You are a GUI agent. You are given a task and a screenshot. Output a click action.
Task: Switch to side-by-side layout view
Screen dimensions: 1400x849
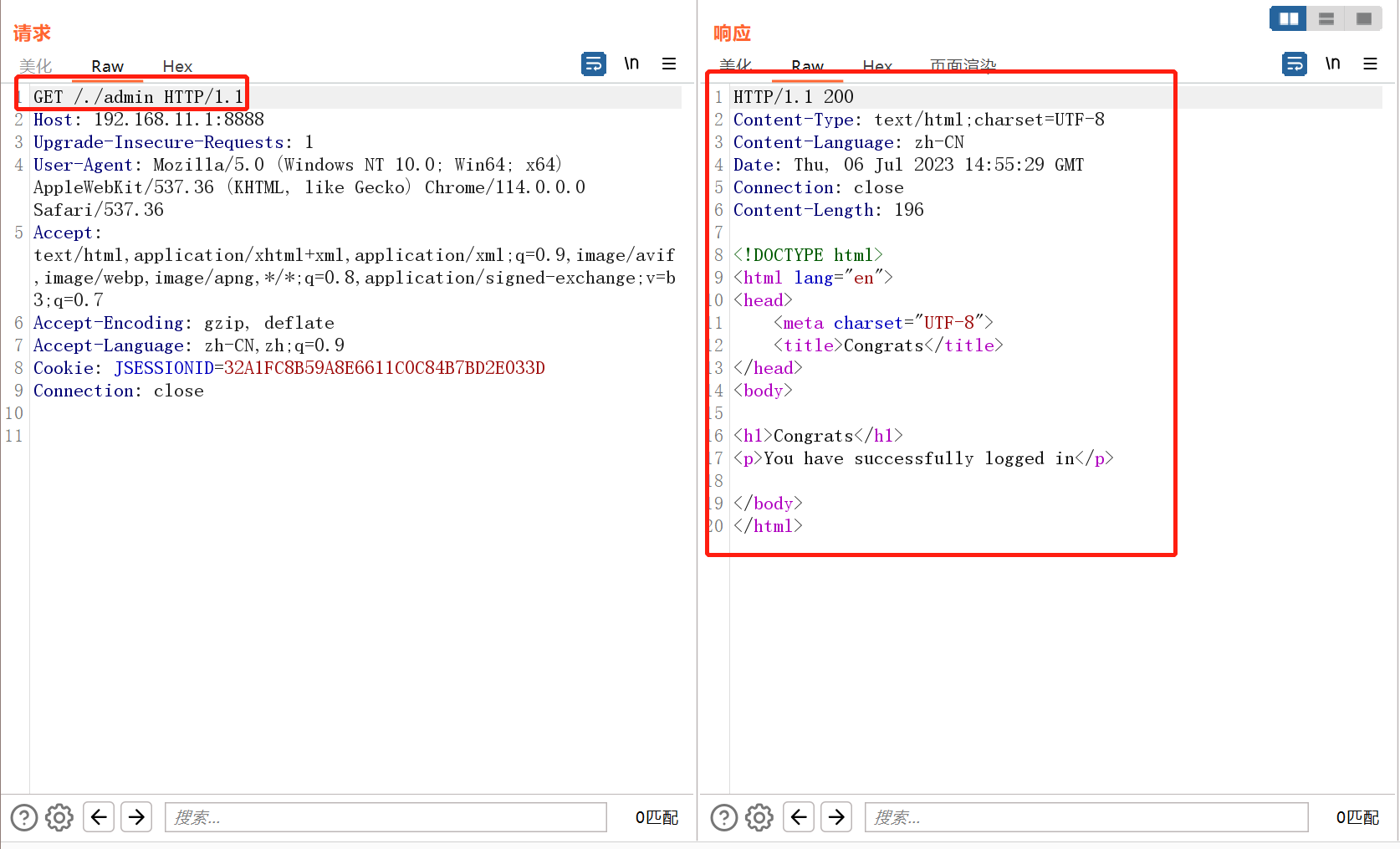pos(1289,18)
